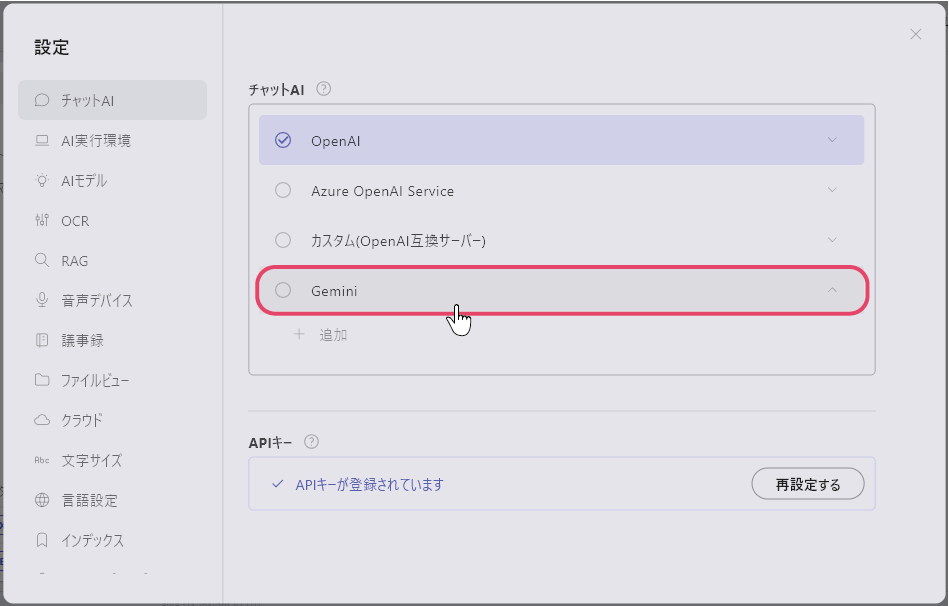Viewport: 949px width, 606px height.
Task: Click the help icon next to チャットAI heading
Action: point(323,88)
